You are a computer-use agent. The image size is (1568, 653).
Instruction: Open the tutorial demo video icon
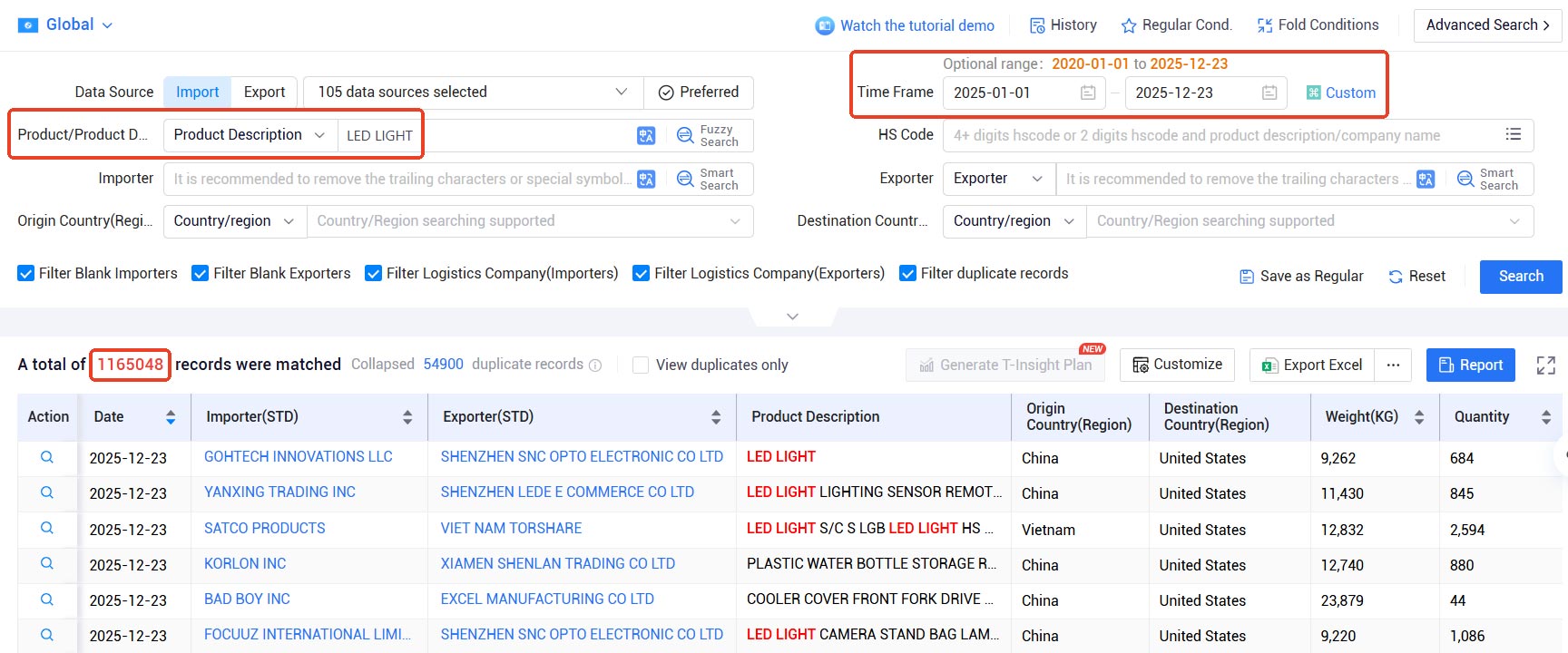pyautogui.click(x=824, y=25)
